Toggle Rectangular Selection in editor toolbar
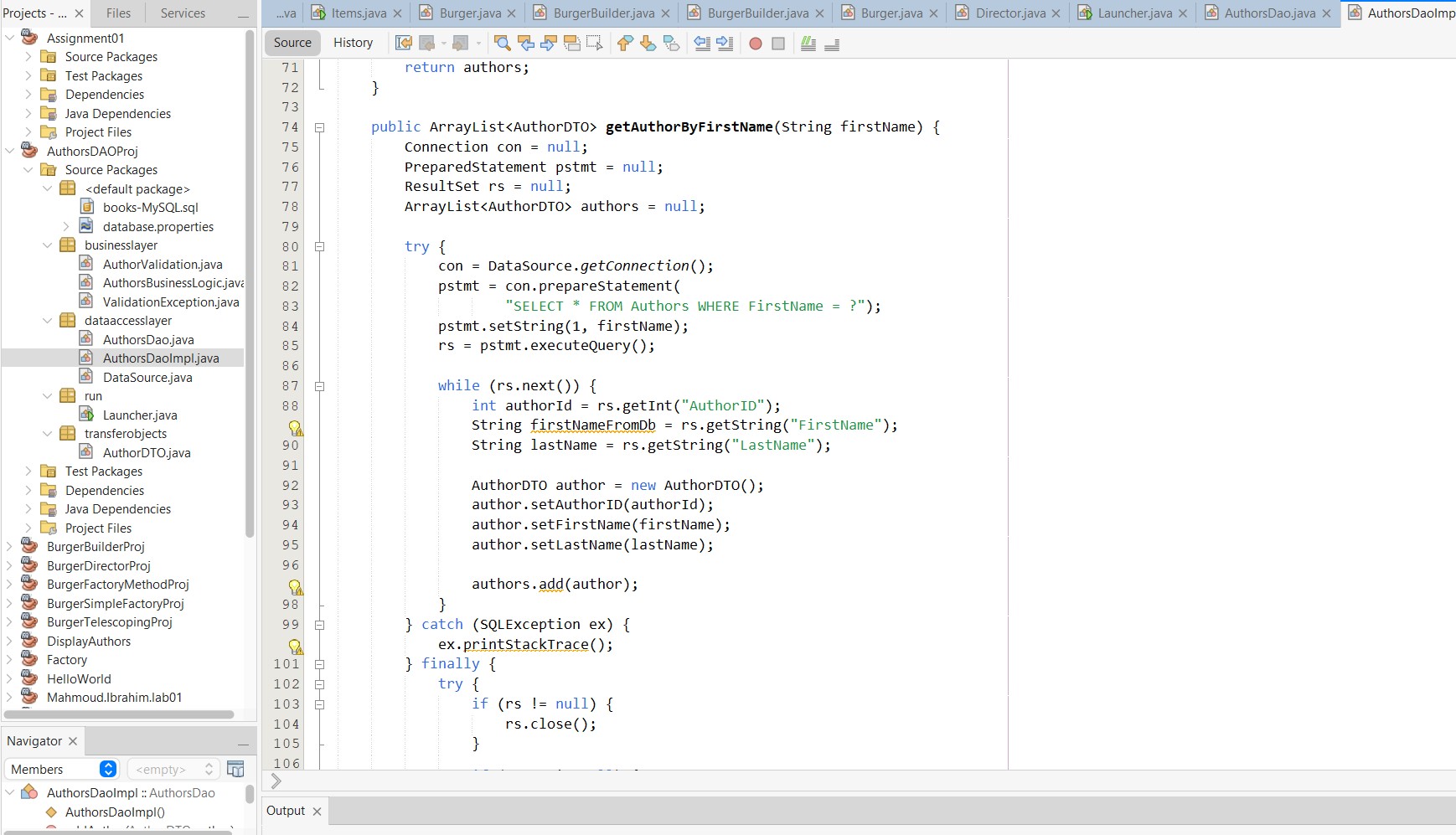Viewport: 1456px width, 835px height. pos(595,44)
